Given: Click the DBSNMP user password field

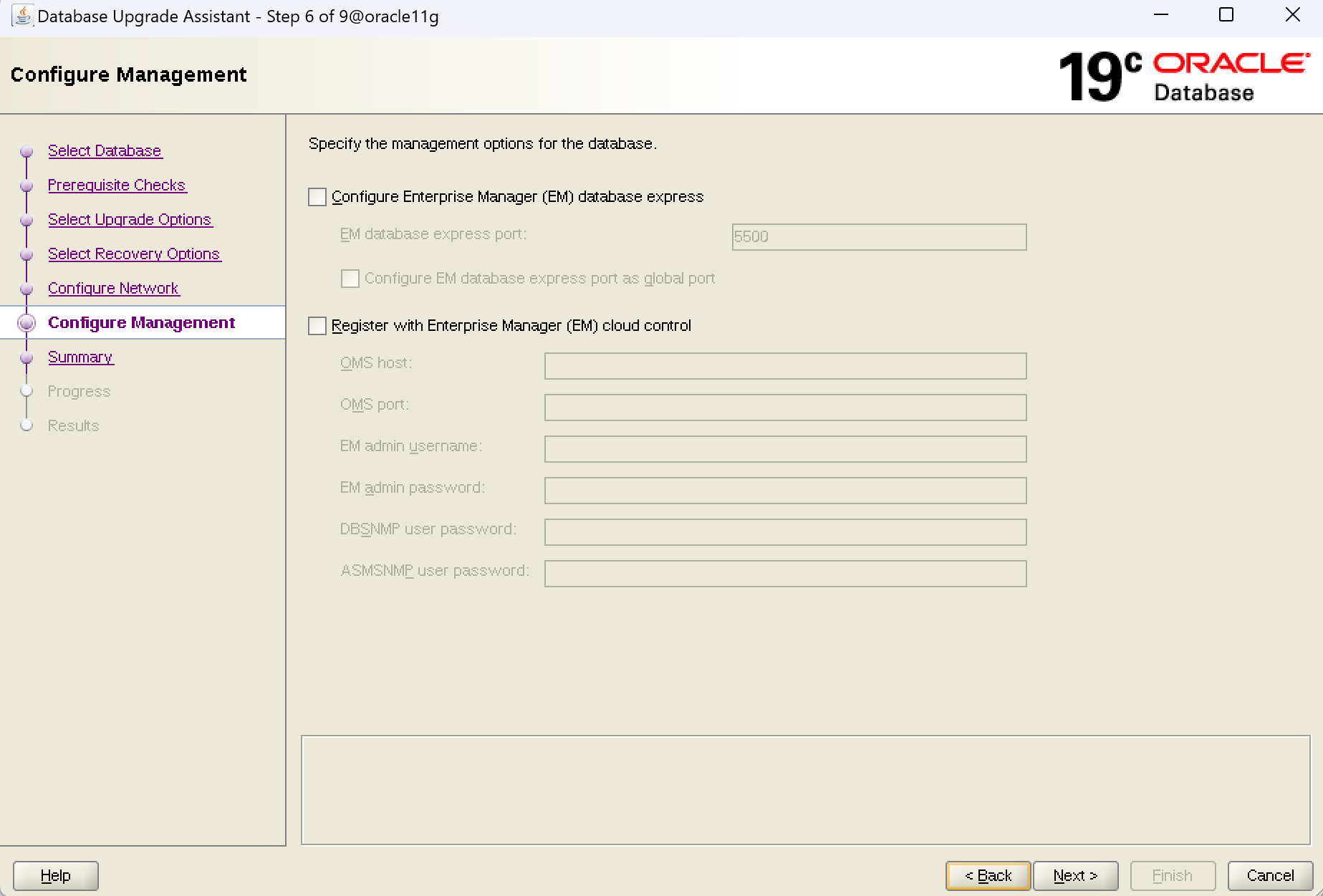Looking at the screenshot, I should (785, 532).
